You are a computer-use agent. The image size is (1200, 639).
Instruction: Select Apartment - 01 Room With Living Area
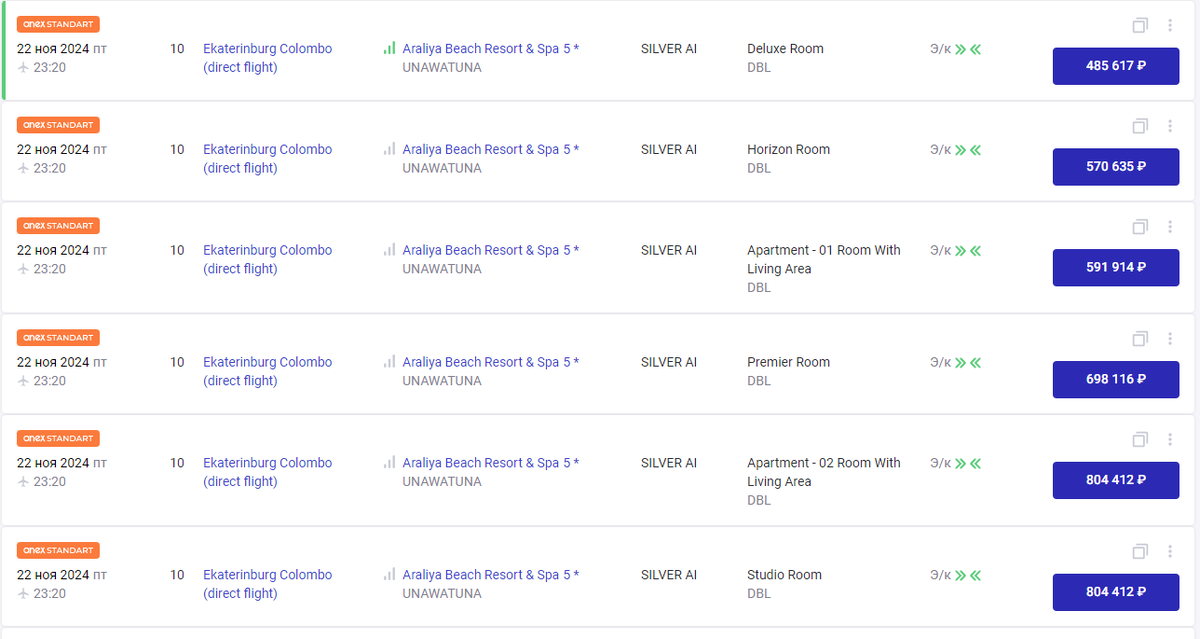pyautogui.click(x=824, y=260)
